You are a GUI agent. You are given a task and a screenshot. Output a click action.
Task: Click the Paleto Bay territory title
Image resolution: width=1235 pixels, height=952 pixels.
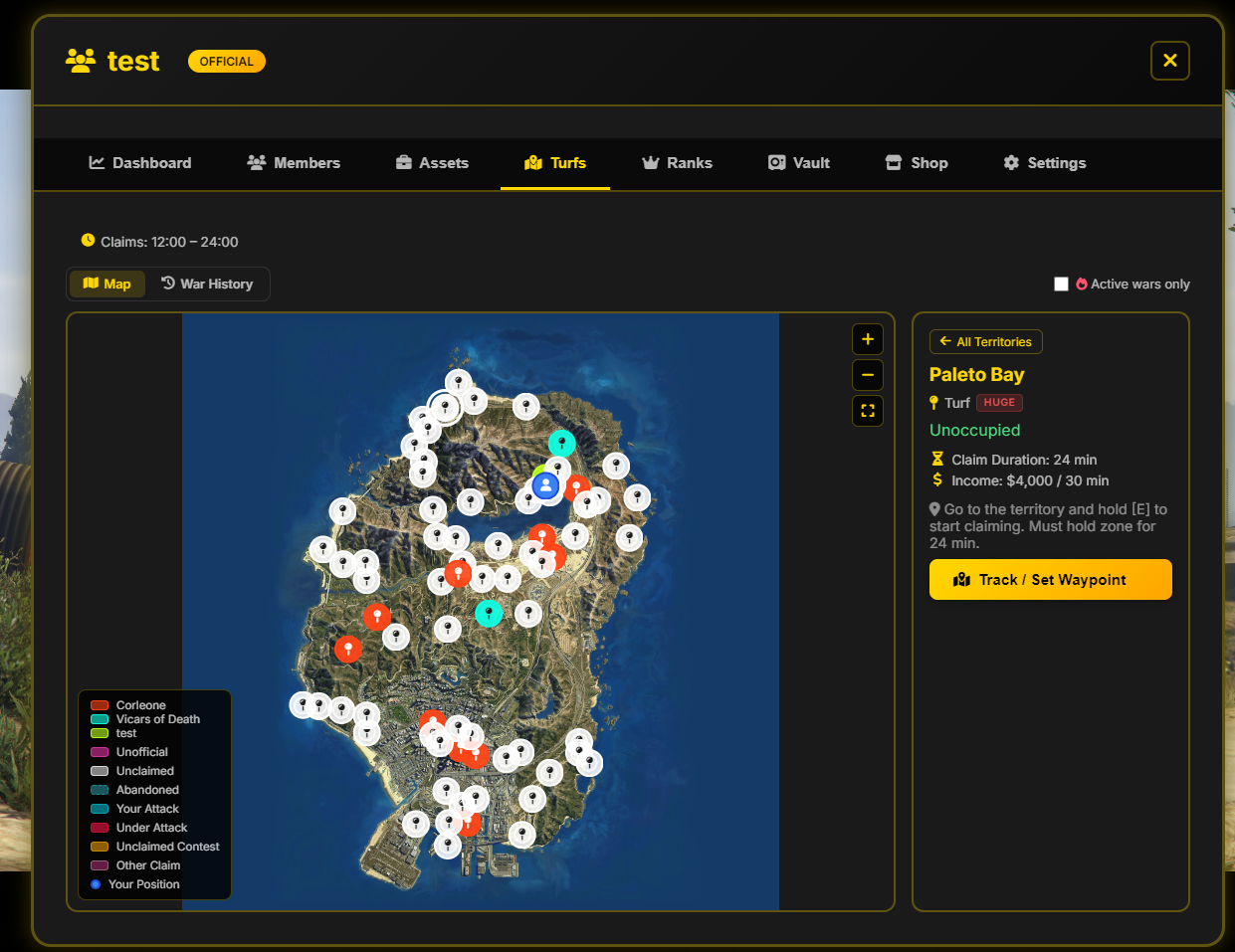coord(976,374)
